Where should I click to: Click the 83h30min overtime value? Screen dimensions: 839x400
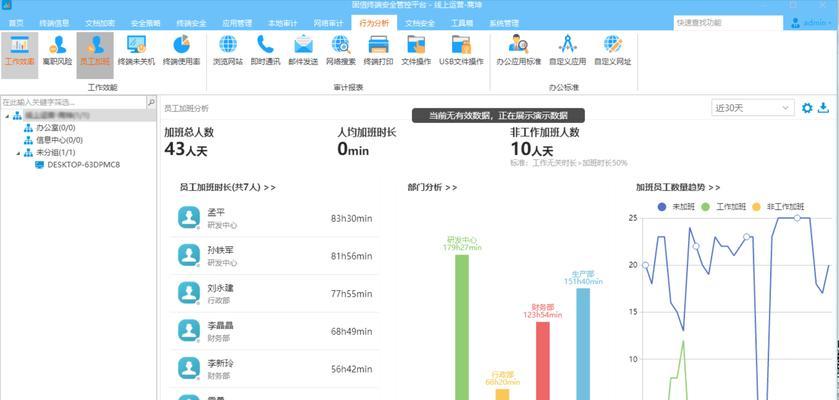(x=351, y=218)
